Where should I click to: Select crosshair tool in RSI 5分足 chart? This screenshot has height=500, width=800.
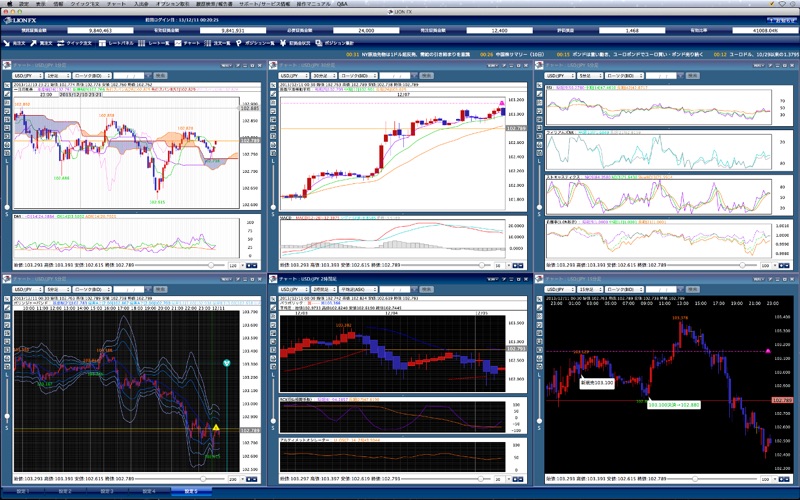pyautogui.click(x=540, y=85)
